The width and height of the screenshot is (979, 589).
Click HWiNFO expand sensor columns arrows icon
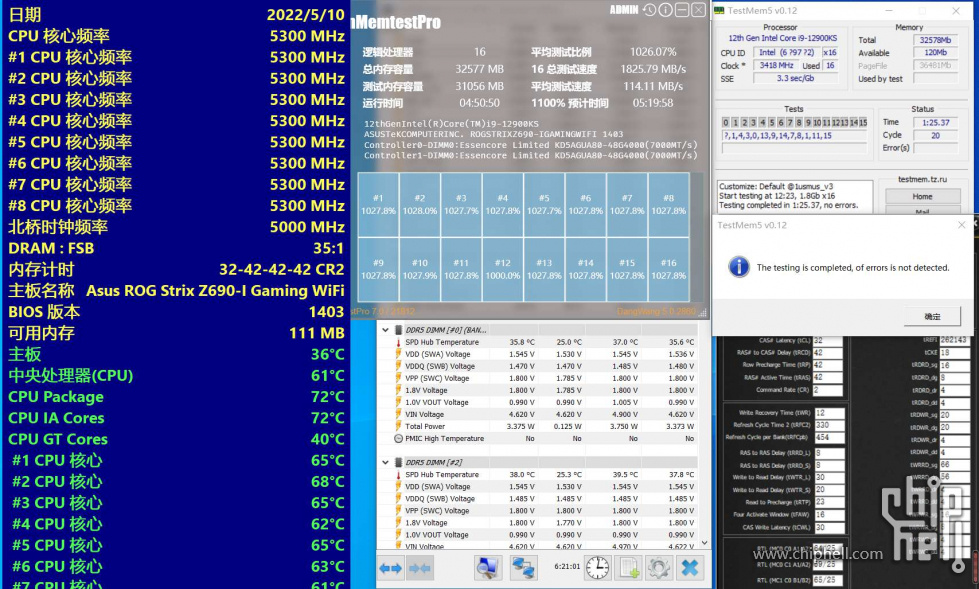coord(390,568)
